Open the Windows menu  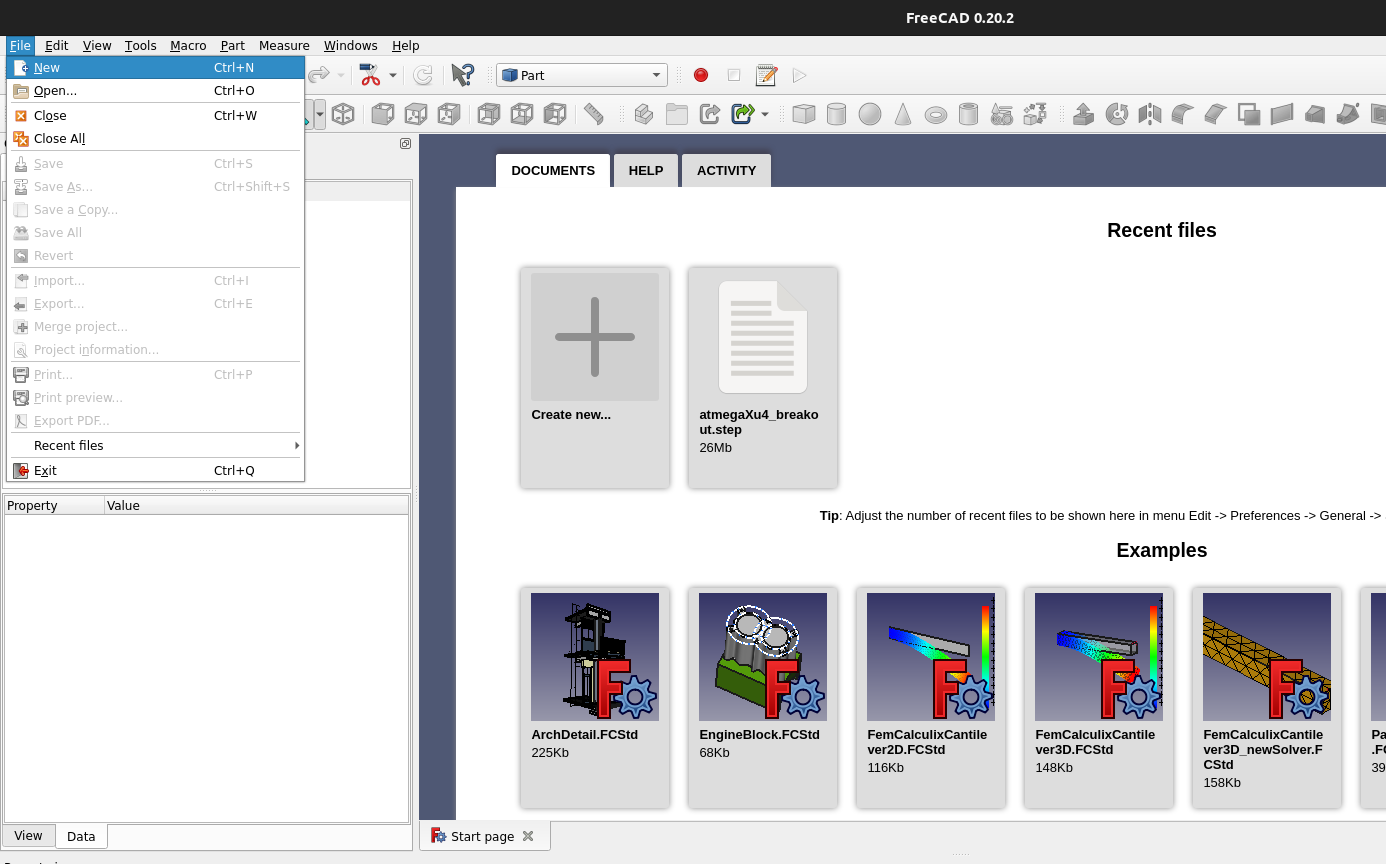pos(351,46)
